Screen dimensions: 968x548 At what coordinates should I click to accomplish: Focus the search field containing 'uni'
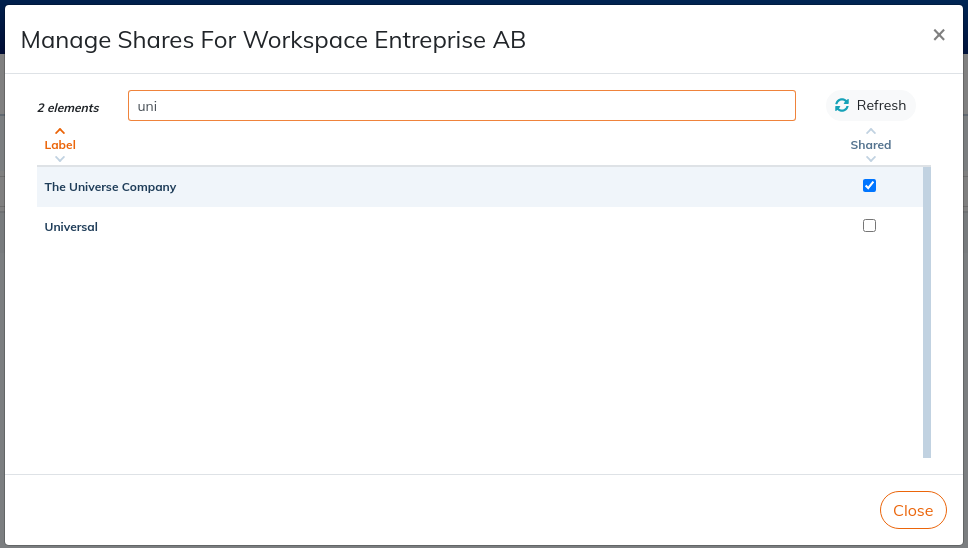[x=462, y=106]
